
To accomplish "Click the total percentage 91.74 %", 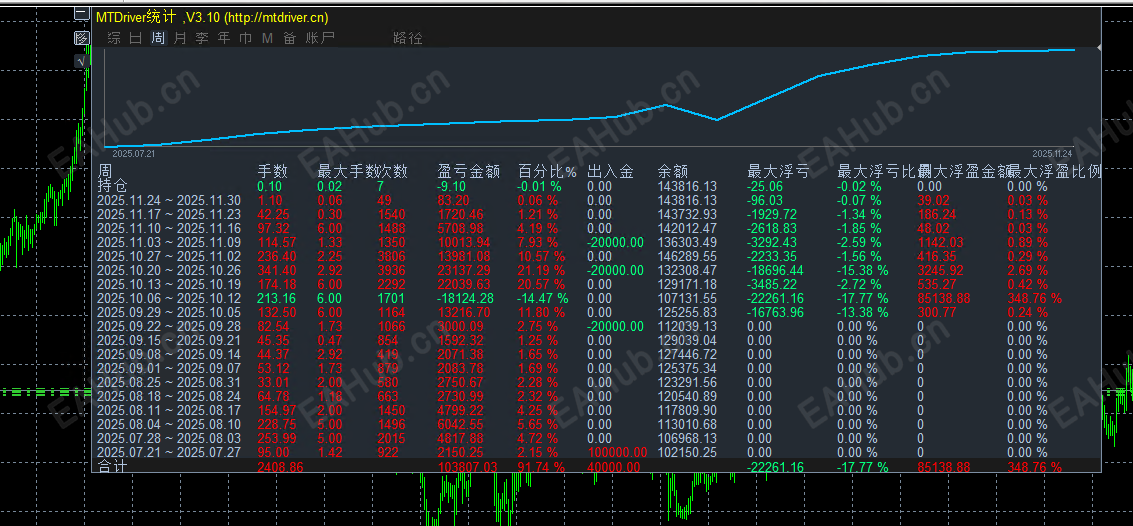I will pyautogui.click(x=543, y=467).
